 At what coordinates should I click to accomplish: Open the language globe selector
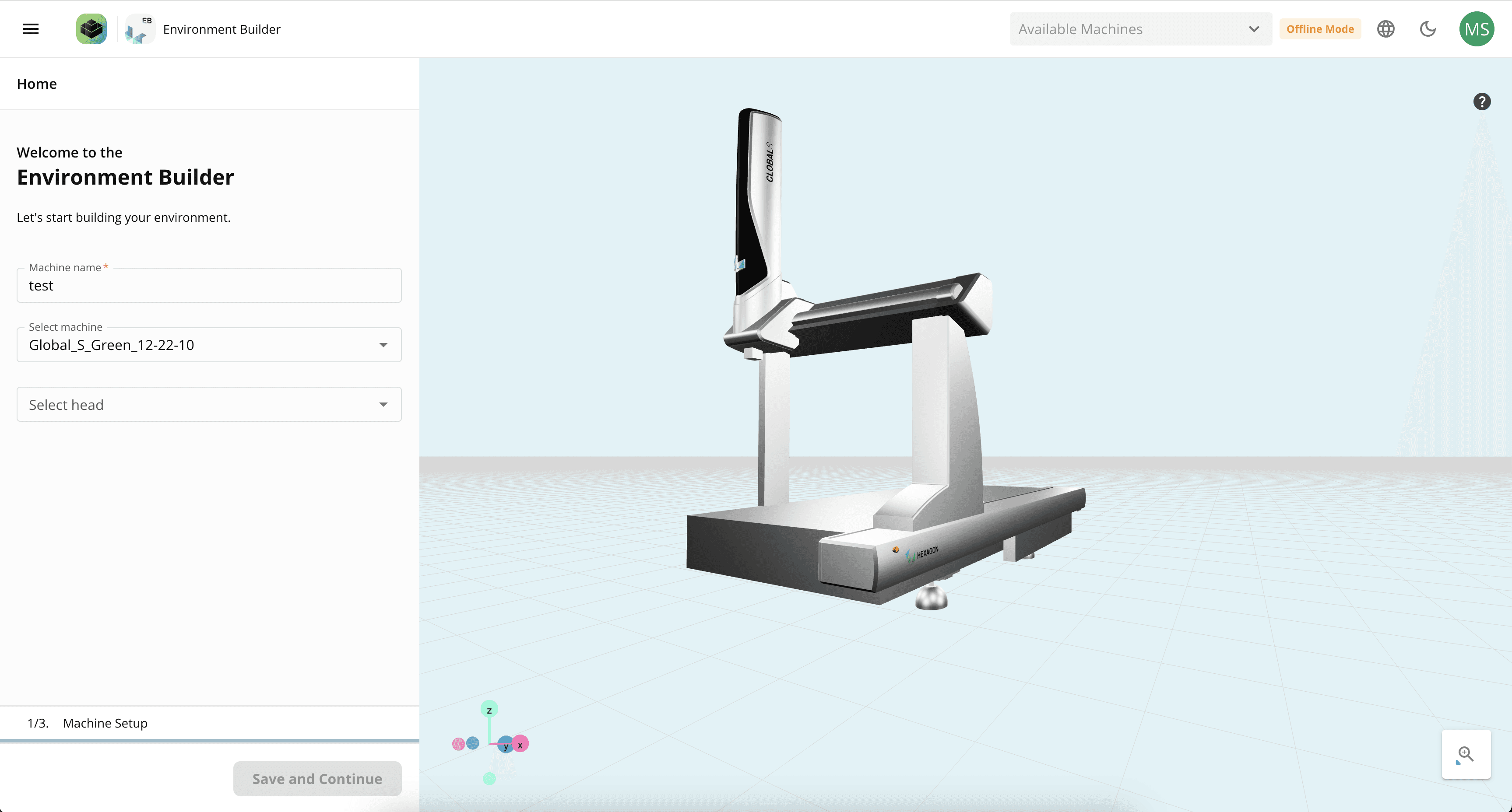(x=1386, y=29)
